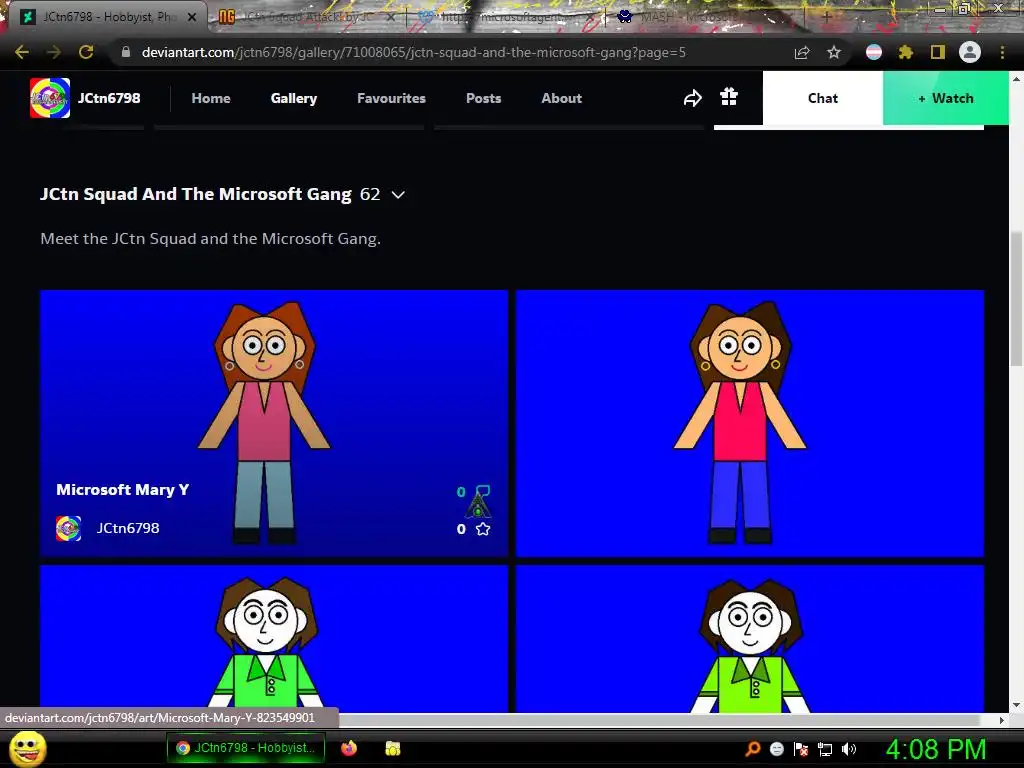The height and width of the screenshot is (768, 1024).
Task: Click the scrollbar down arrow
Action: pos(1016,705)
